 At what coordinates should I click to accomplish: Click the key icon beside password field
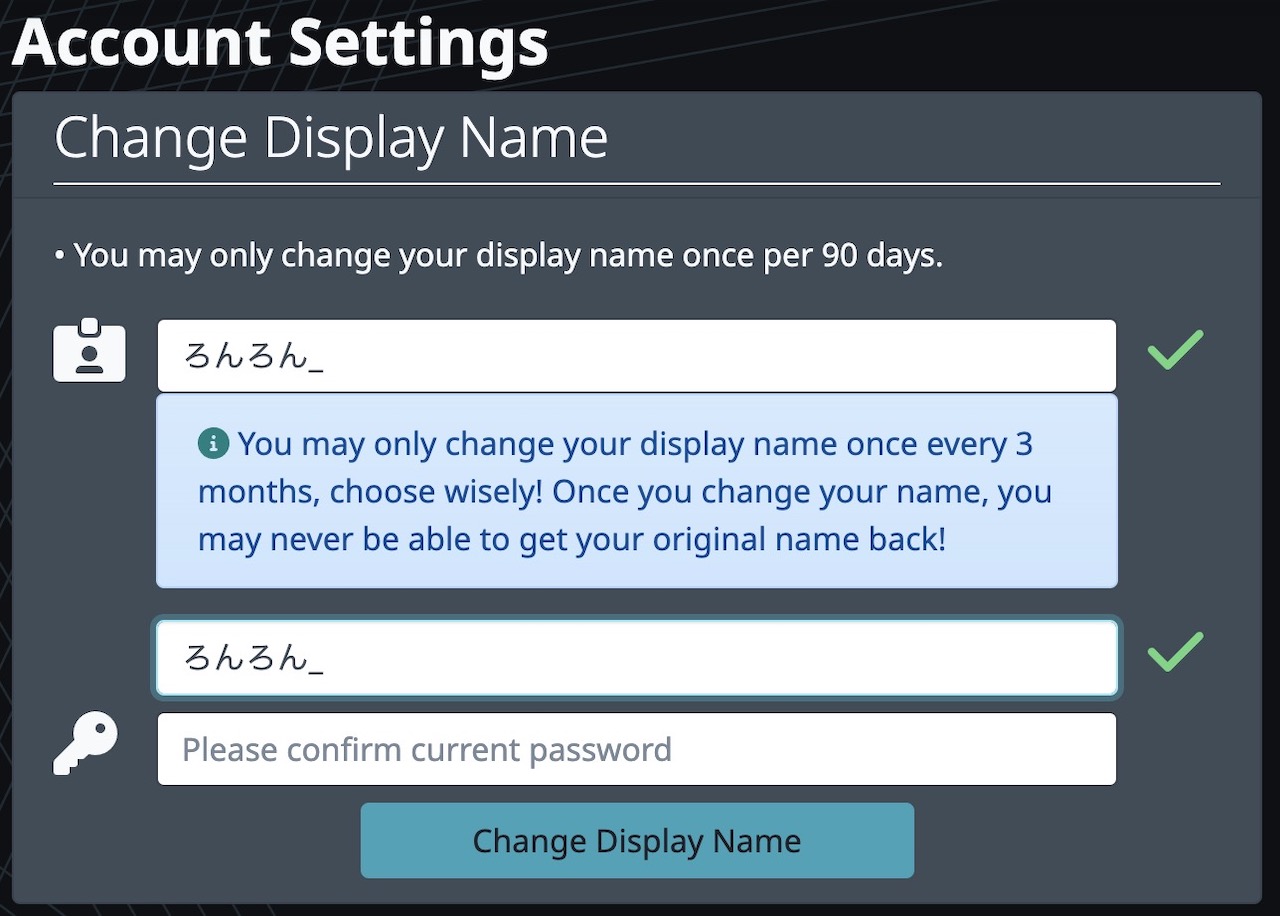[x=85, y=744]
